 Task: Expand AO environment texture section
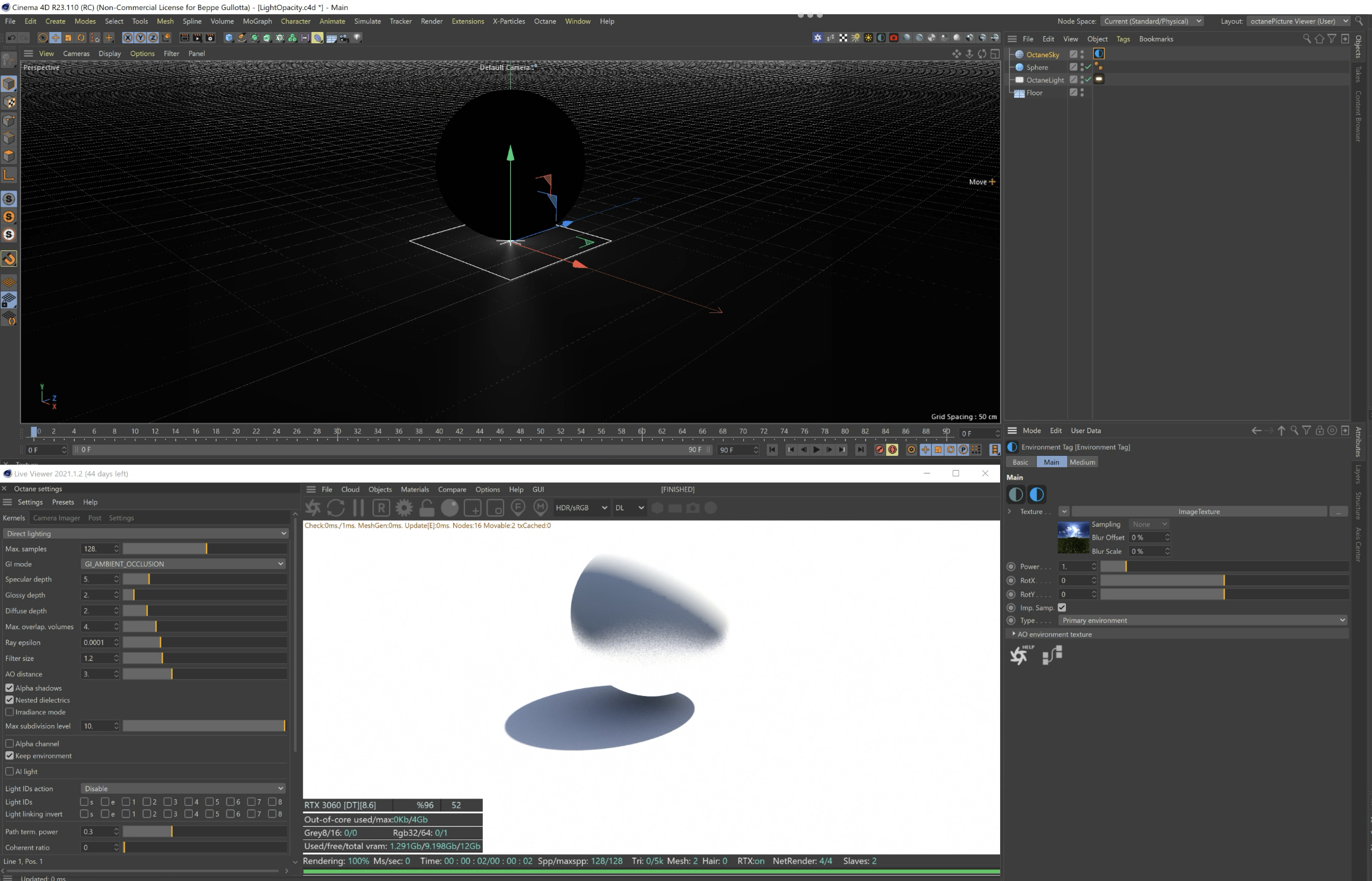coord(1014,634)
